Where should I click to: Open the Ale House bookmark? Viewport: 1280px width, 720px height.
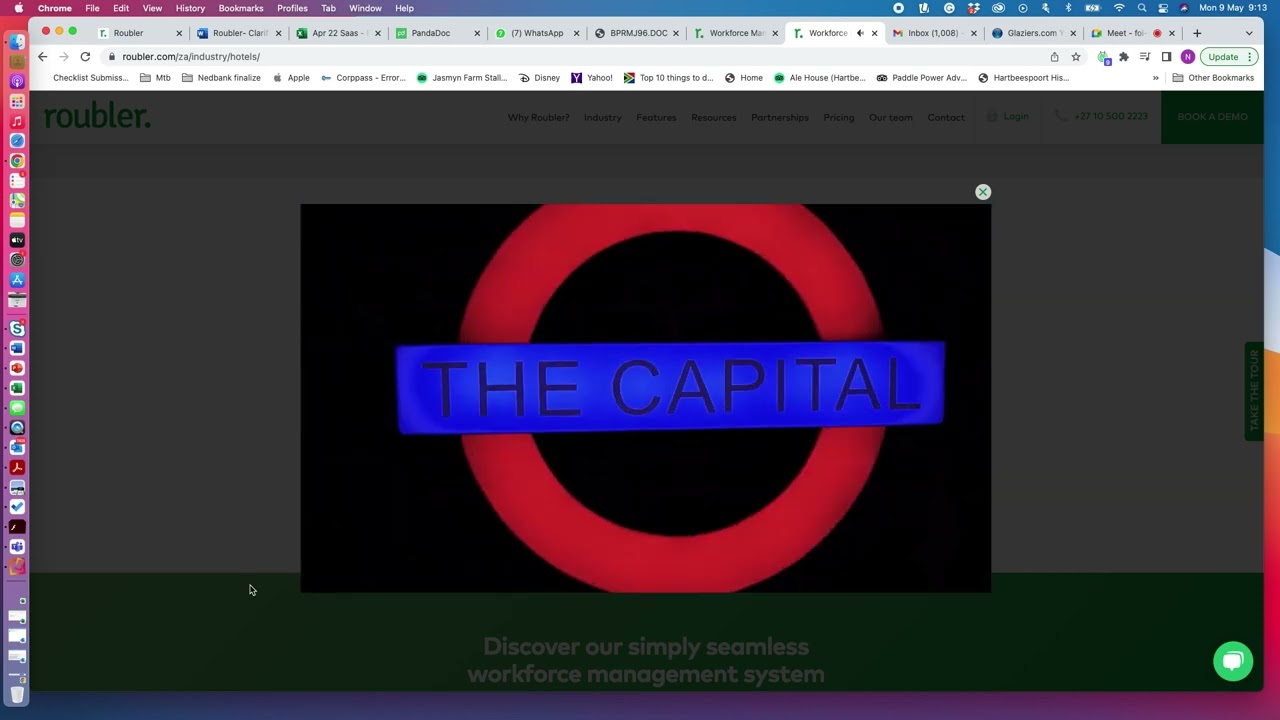click(820, 78)
